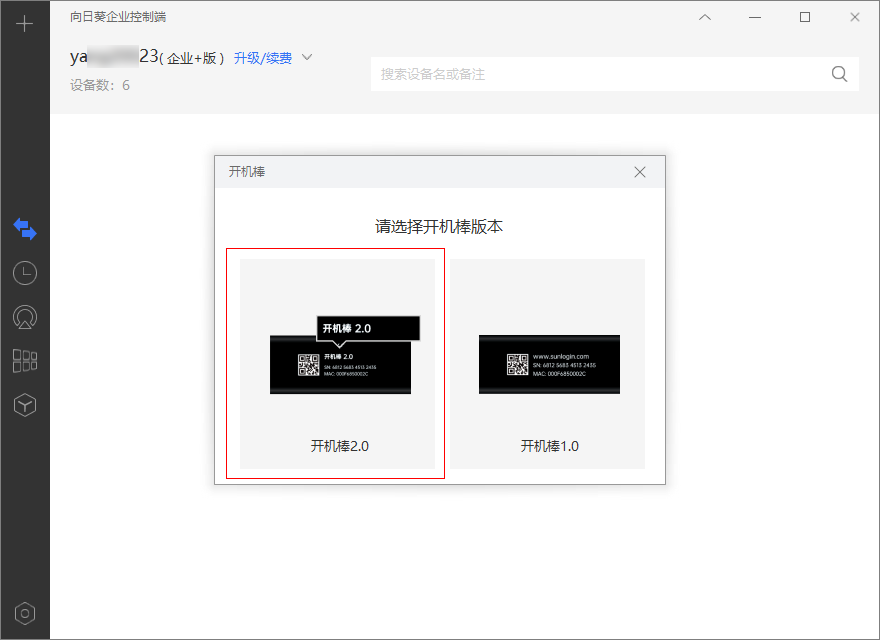Maximize the main window
The image size is (880, 640).
point(805,17)
